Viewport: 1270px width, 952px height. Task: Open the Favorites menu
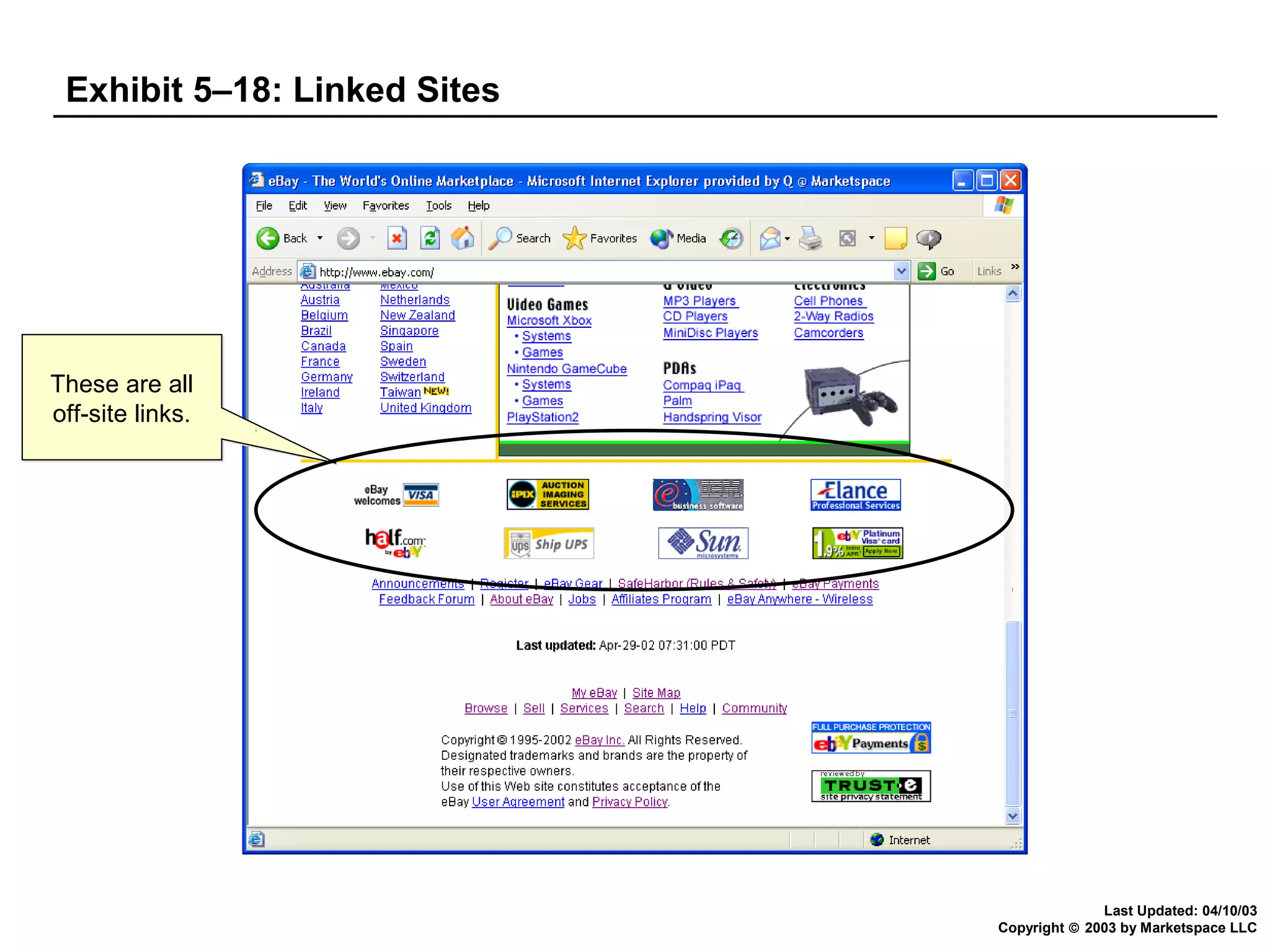click(x=386, y=206)
